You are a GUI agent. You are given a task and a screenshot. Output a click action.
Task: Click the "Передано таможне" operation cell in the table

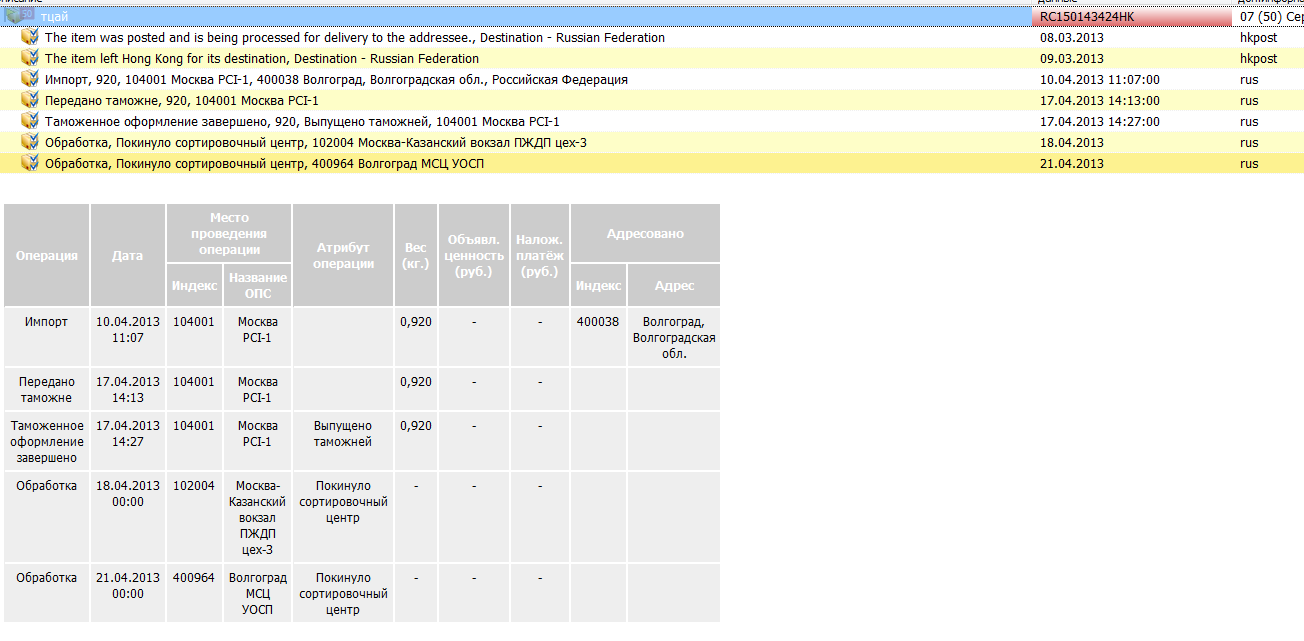[x=47, y=390]
